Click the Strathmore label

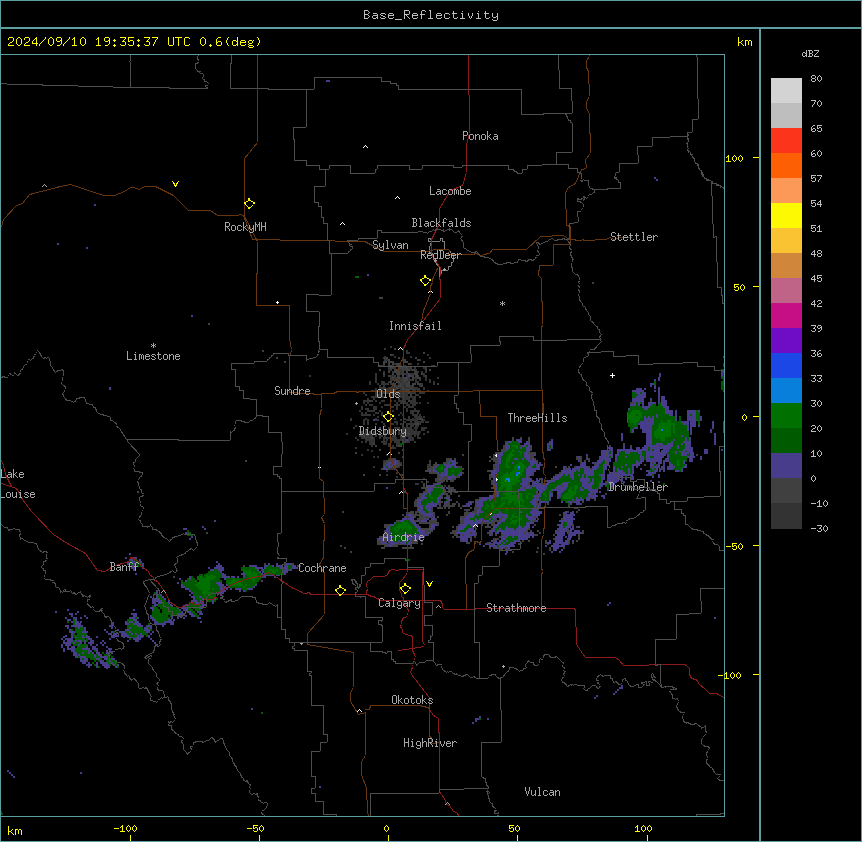click(x=516, y=608)
